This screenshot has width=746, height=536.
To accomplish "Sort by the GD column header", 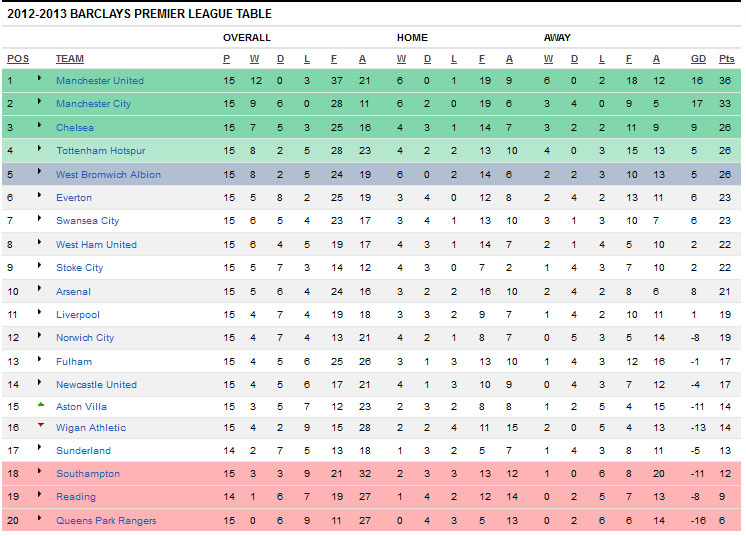I will [x=698, y=58].
